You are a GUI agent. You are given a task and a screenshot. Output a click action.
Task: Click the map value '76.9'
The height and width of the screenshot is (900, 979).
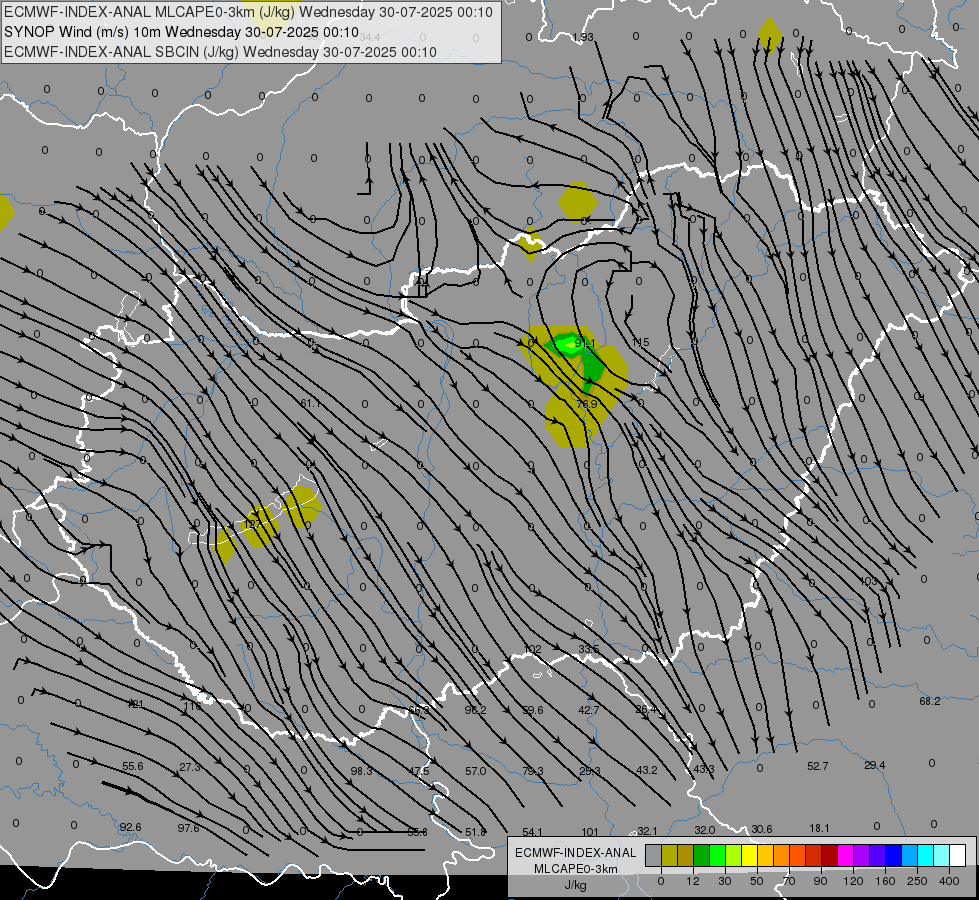pos(587,404)
